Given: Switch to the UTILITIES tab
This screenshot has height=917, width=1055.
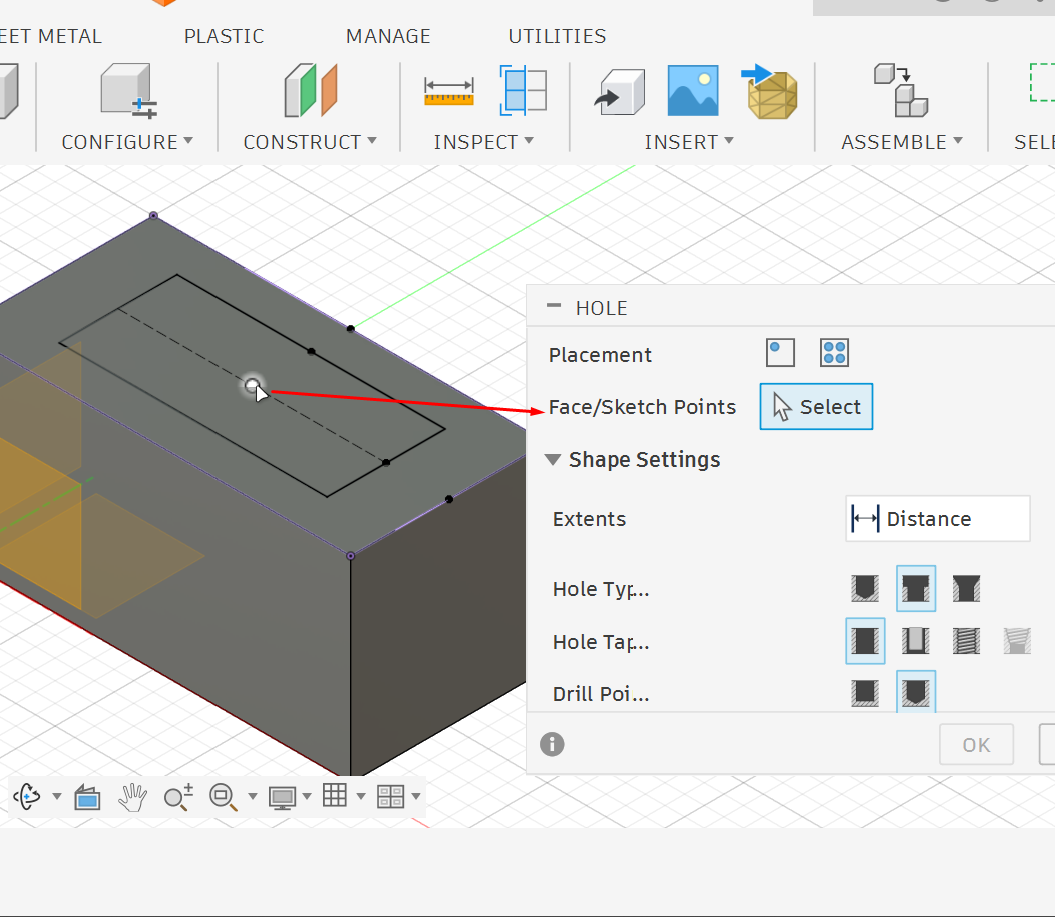Looking at the screenshot, I should 557,36.
